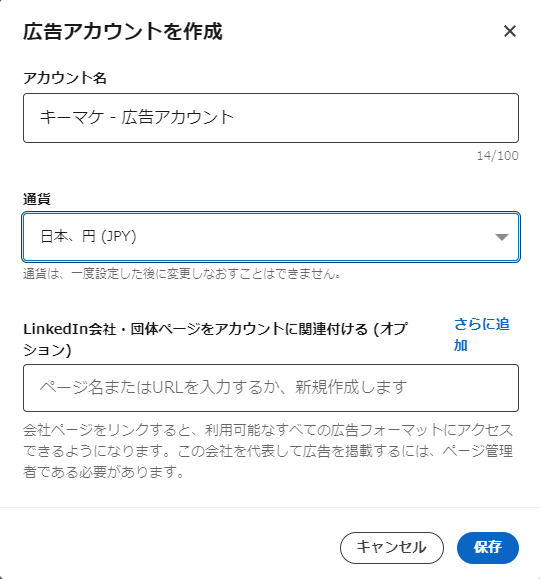Screen dimensions: 540x579
Task: Click the アカウント名 field label
Action: tap(65, 78)
